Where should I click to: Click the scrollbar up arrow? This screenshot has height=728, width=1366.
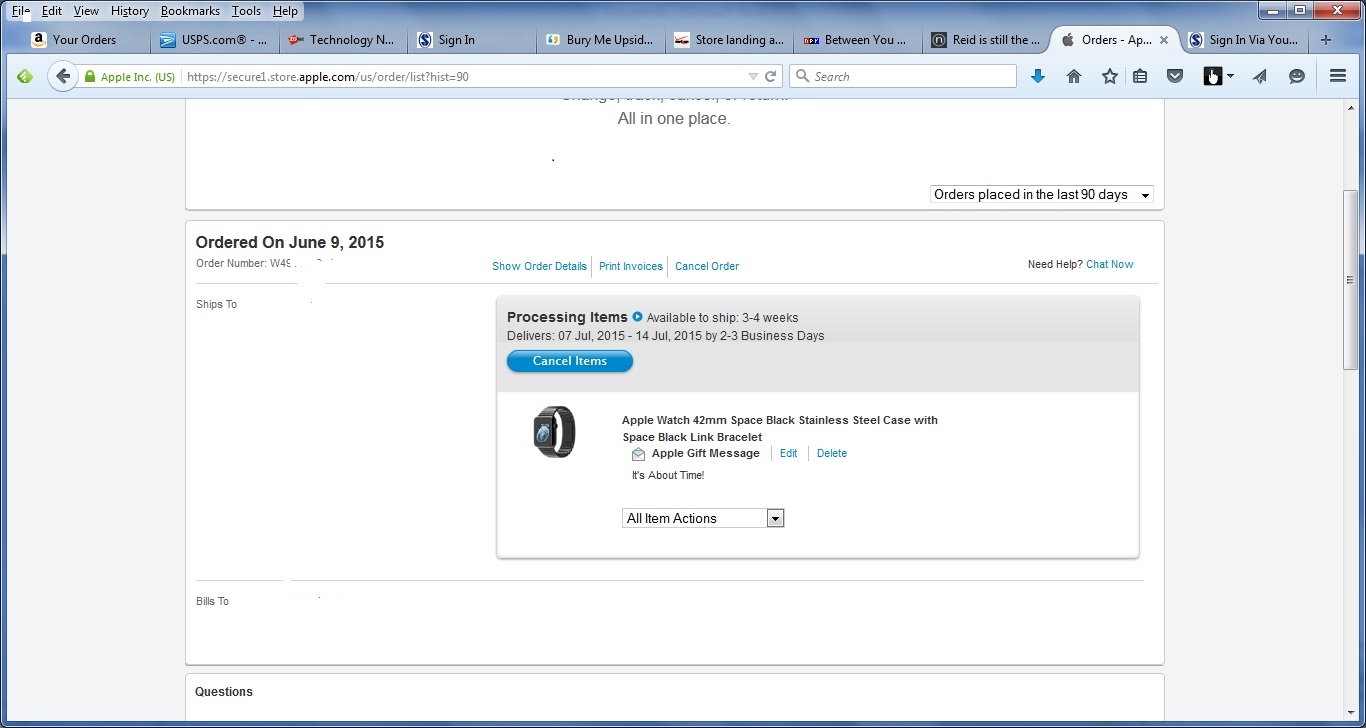click(1350, 107)
